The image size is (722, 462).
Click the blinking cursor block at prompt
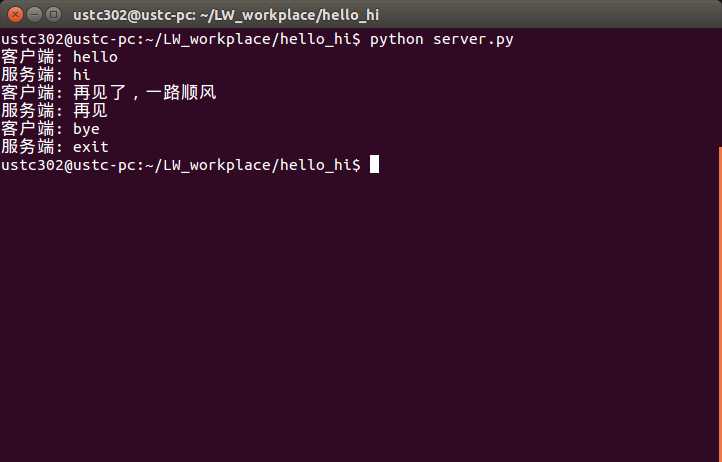[x=374, y=164]
